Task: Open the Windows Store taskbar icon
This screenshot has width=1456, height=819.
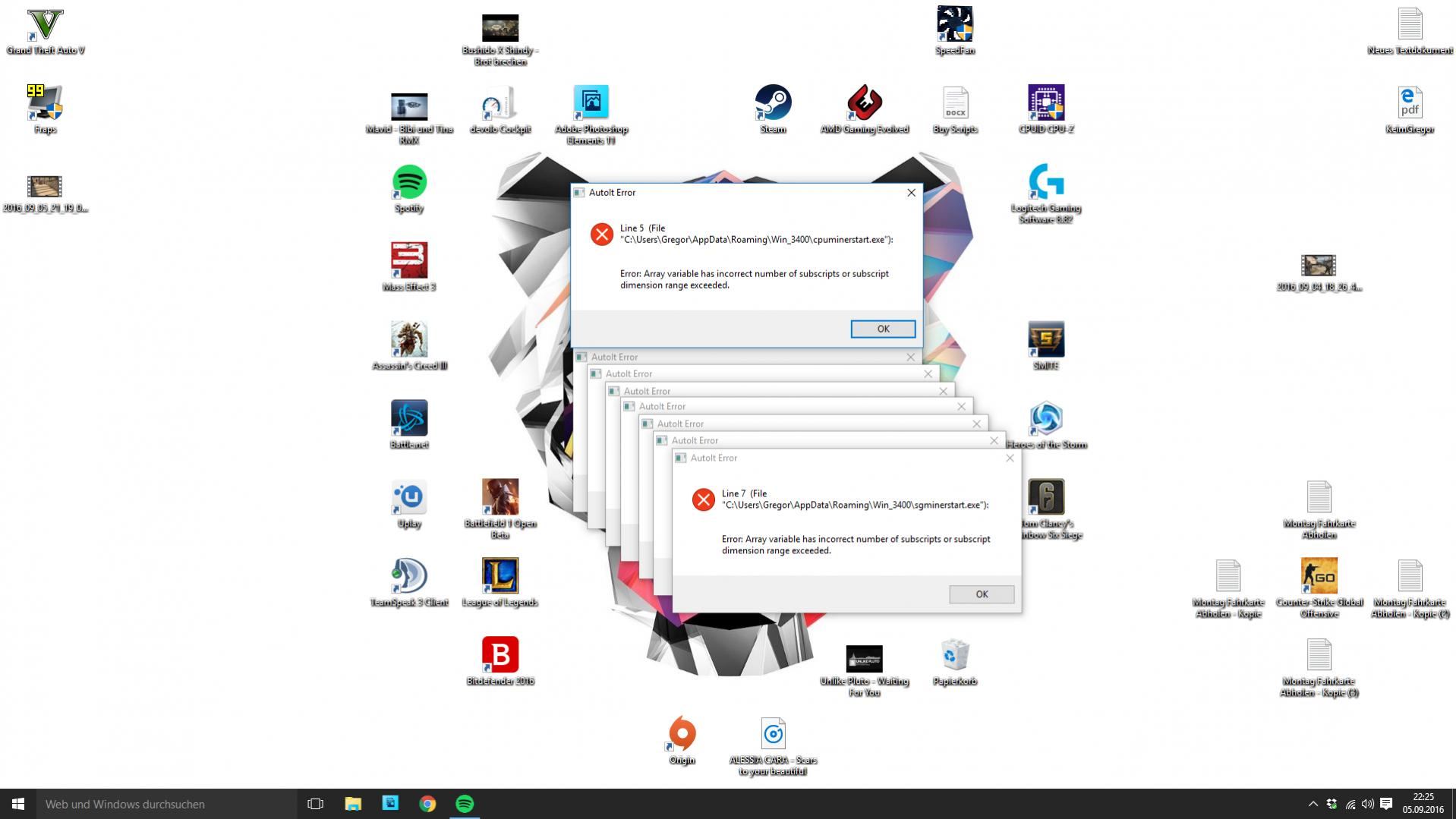Action: tap(390, 804)
